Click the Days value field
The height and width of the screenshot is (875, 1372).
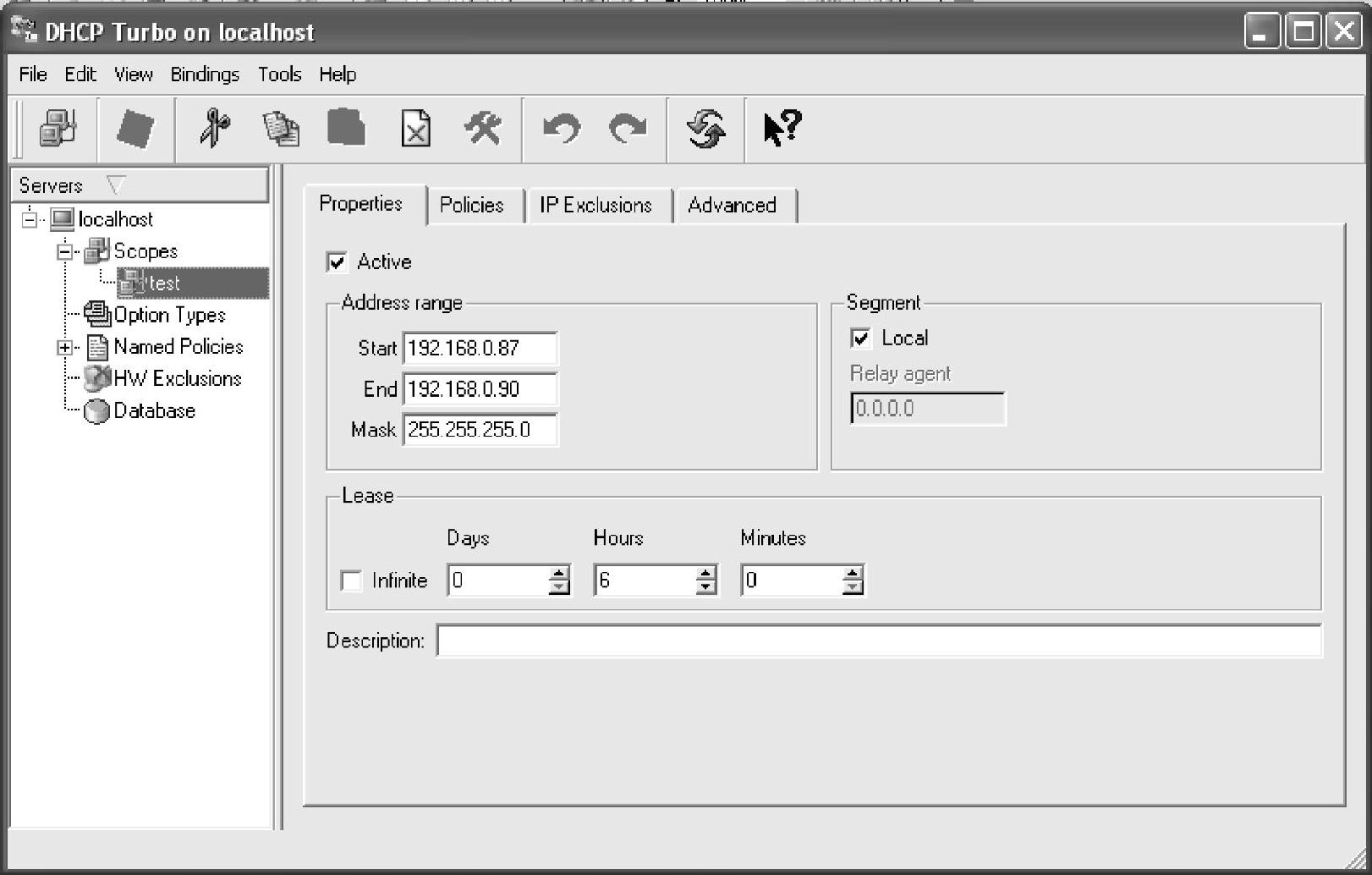[497, 581]
